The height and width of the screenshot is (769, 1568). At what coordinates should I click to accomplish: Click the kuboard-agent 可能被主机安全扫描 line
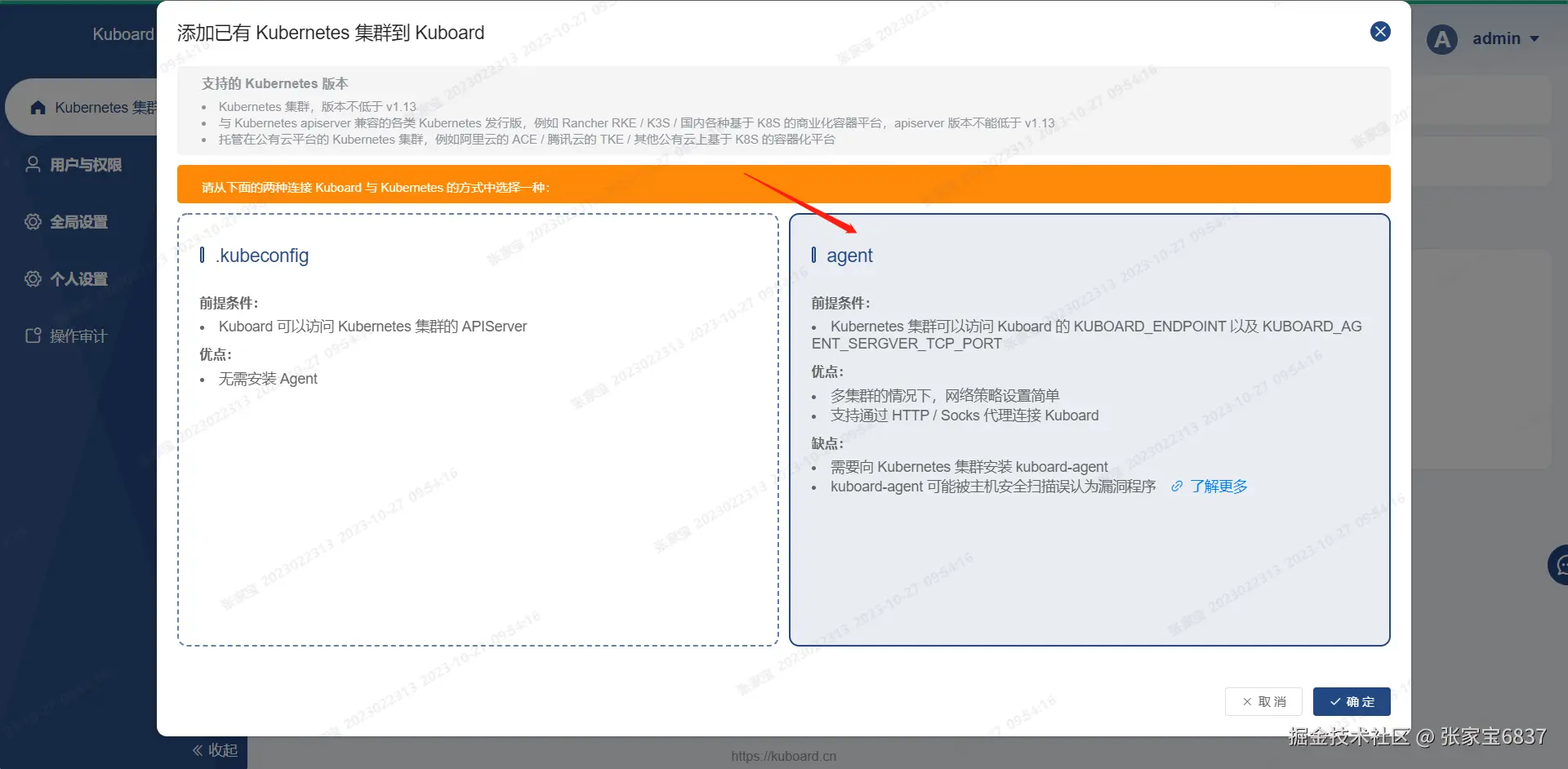(x=993, y=487)
